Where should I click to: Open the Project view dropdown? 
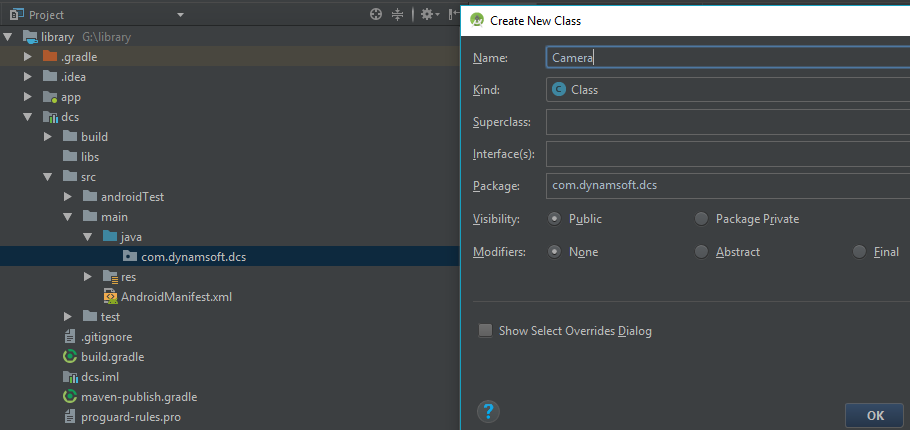(x=180, y=15)
